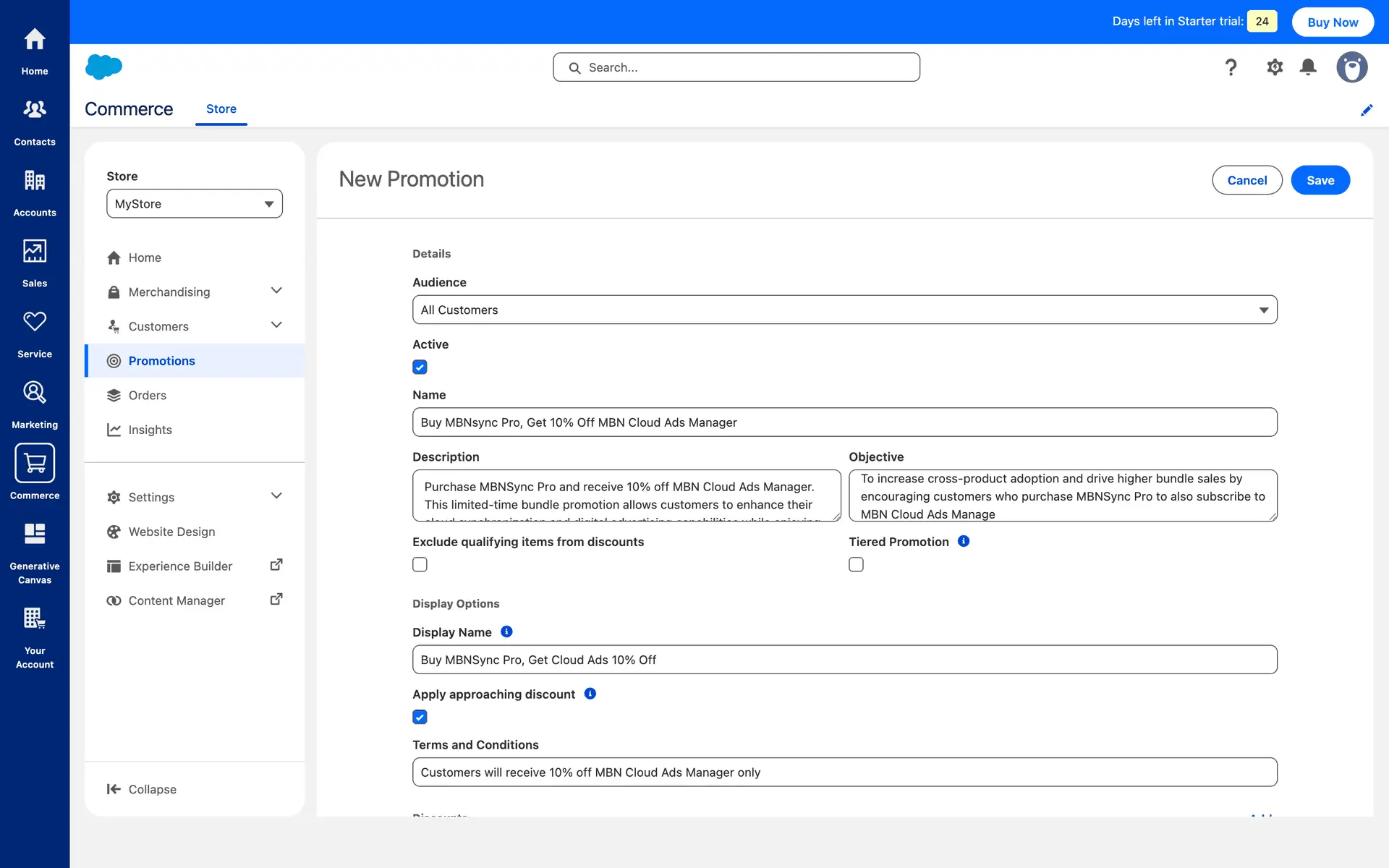Click Tiered Promotion info icon

[x=964, y=541]
